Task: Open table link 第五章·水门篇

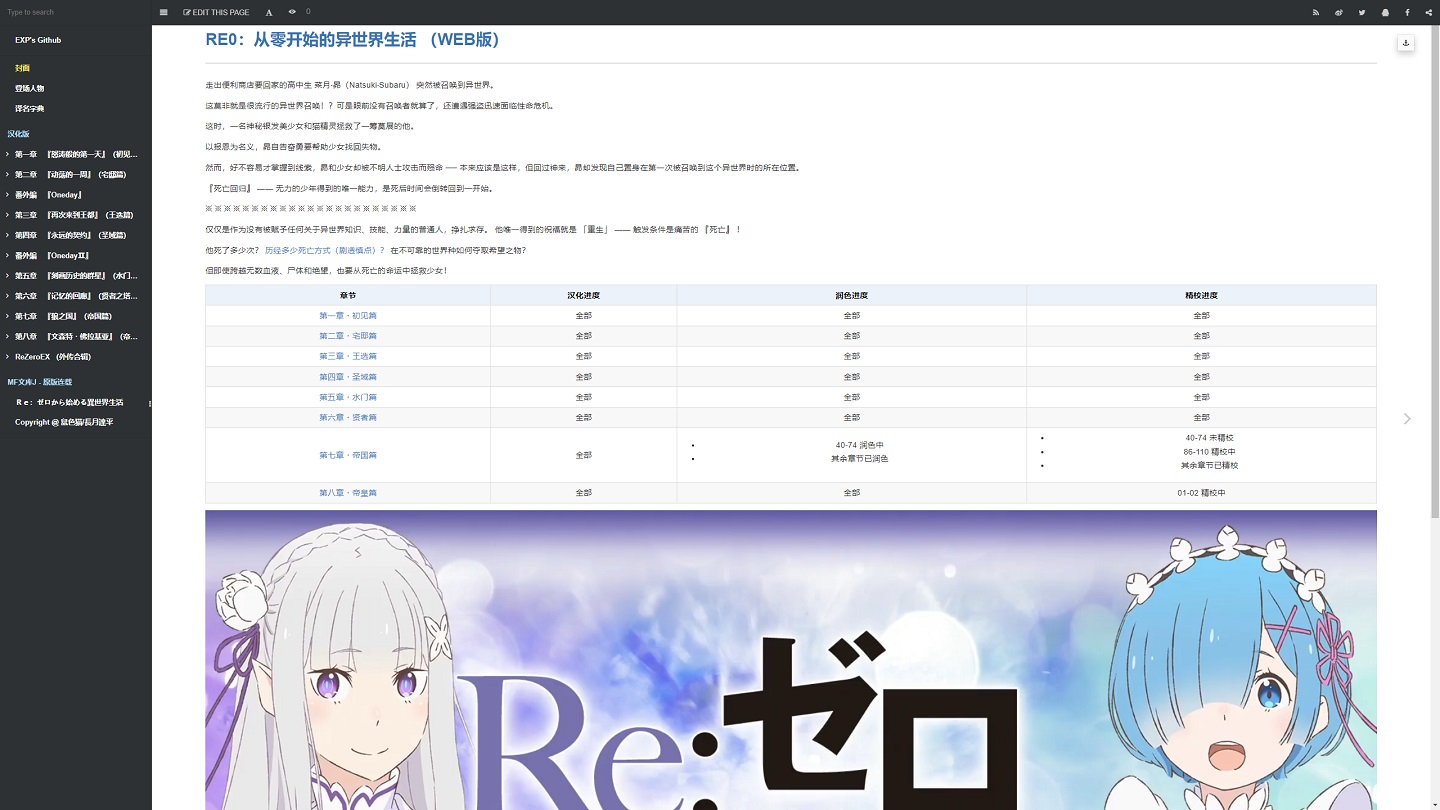Action: click(348, 397)
